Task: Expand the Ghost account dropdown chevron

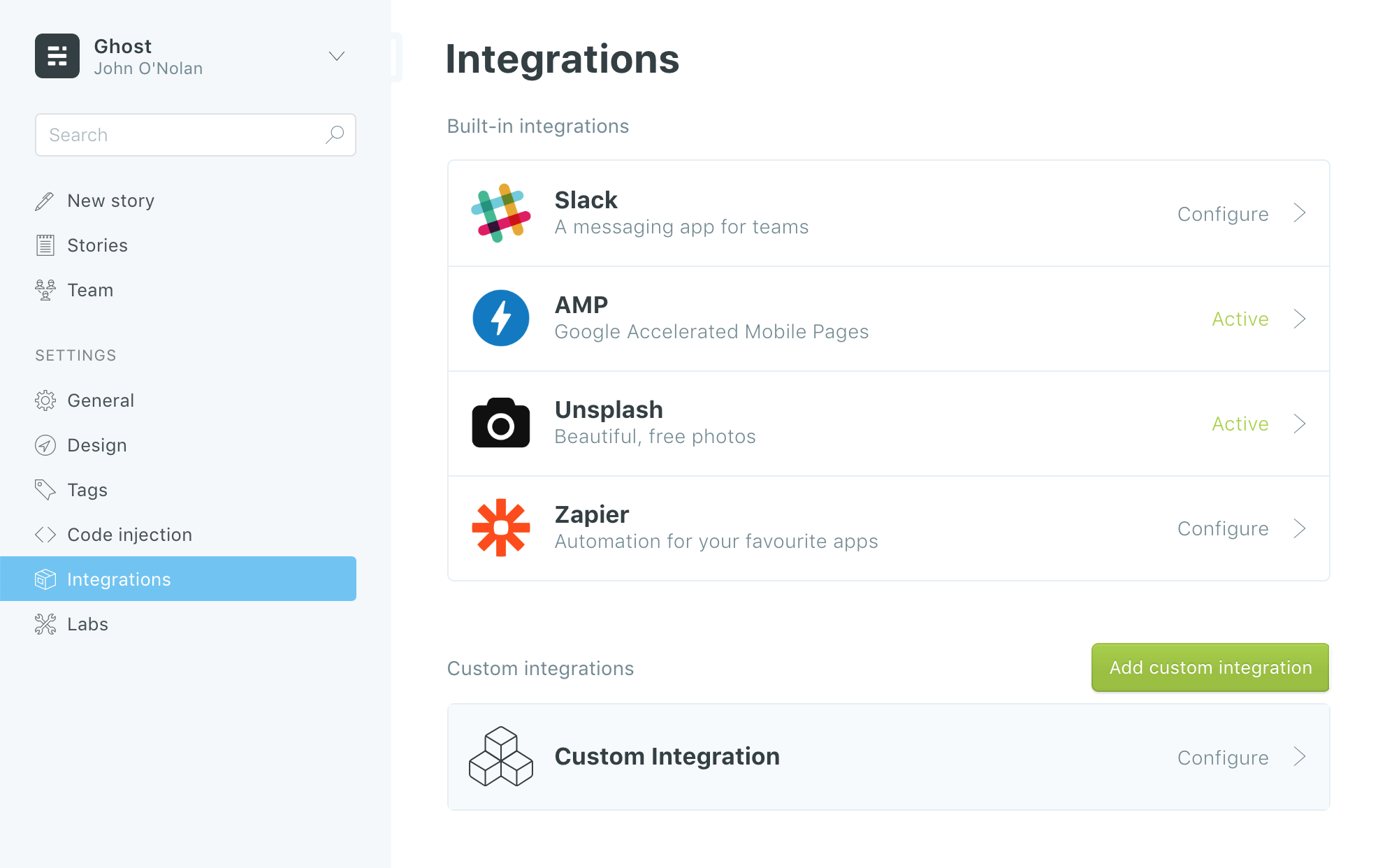Action: click(x=337, y=56)
